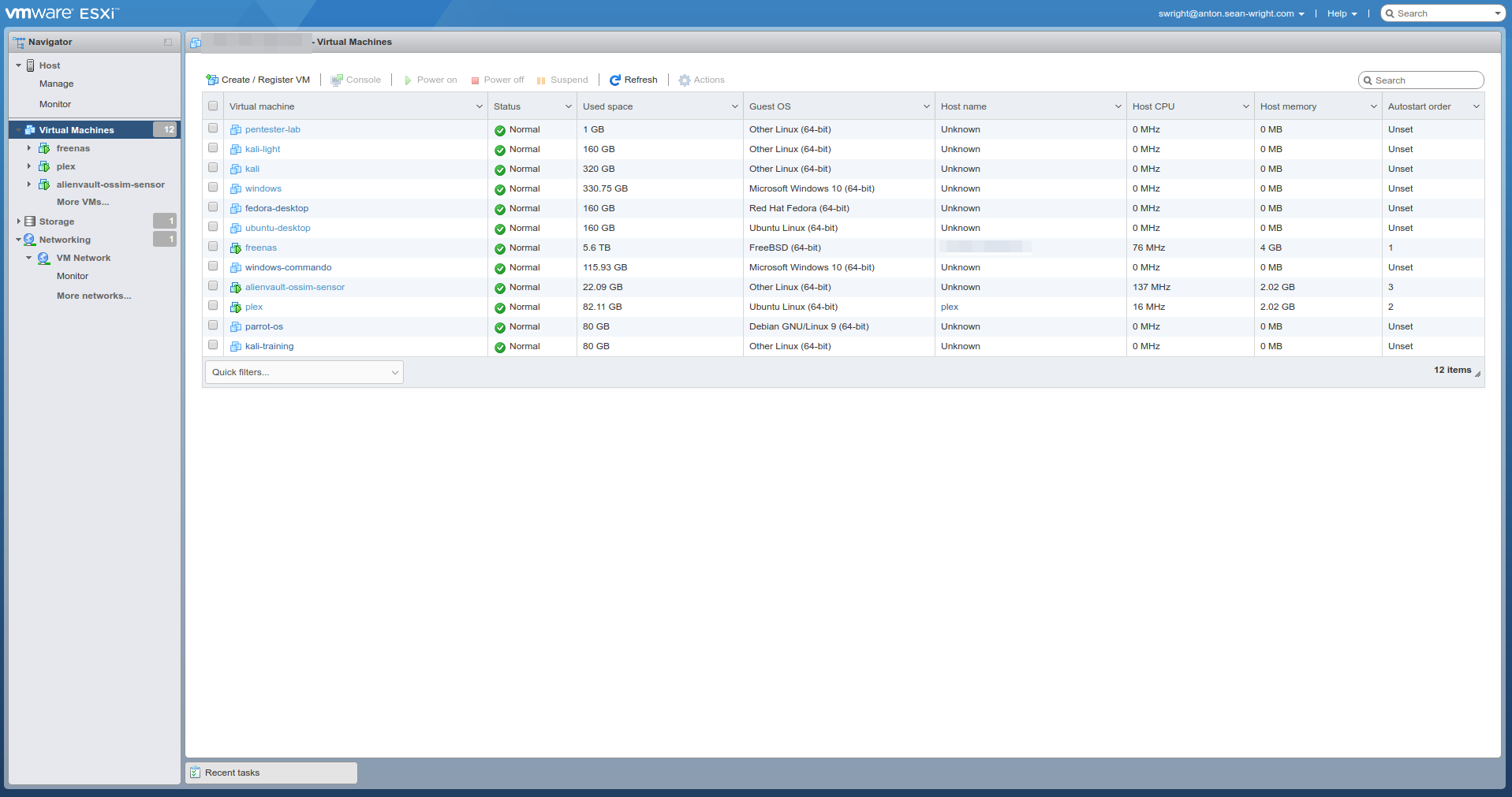Select Manage under Host

[x=56, y=84]
